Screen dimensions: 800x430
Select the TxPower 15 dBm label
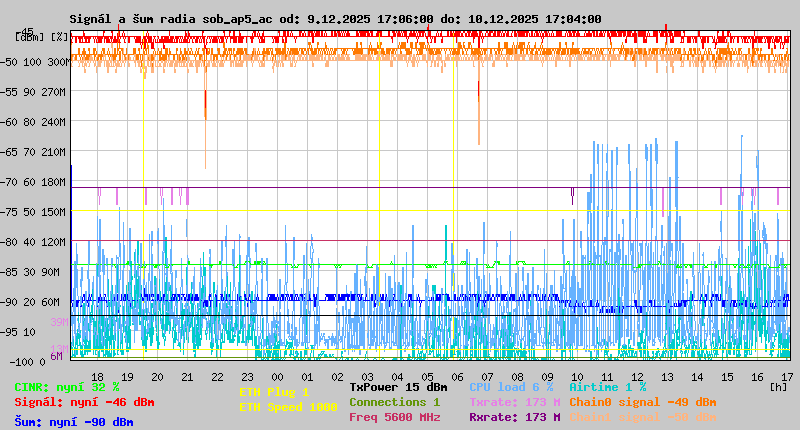(x=398, y=387)
